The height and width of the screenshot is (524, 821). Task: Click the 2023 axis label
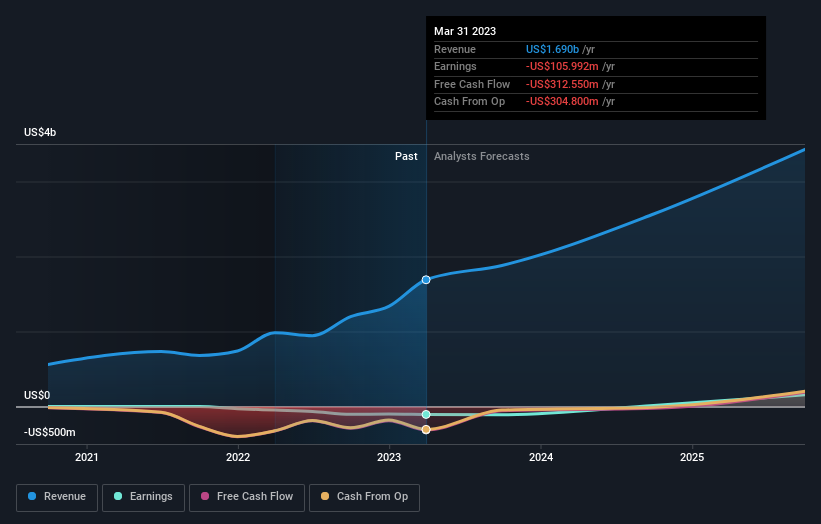click(389, 458)
